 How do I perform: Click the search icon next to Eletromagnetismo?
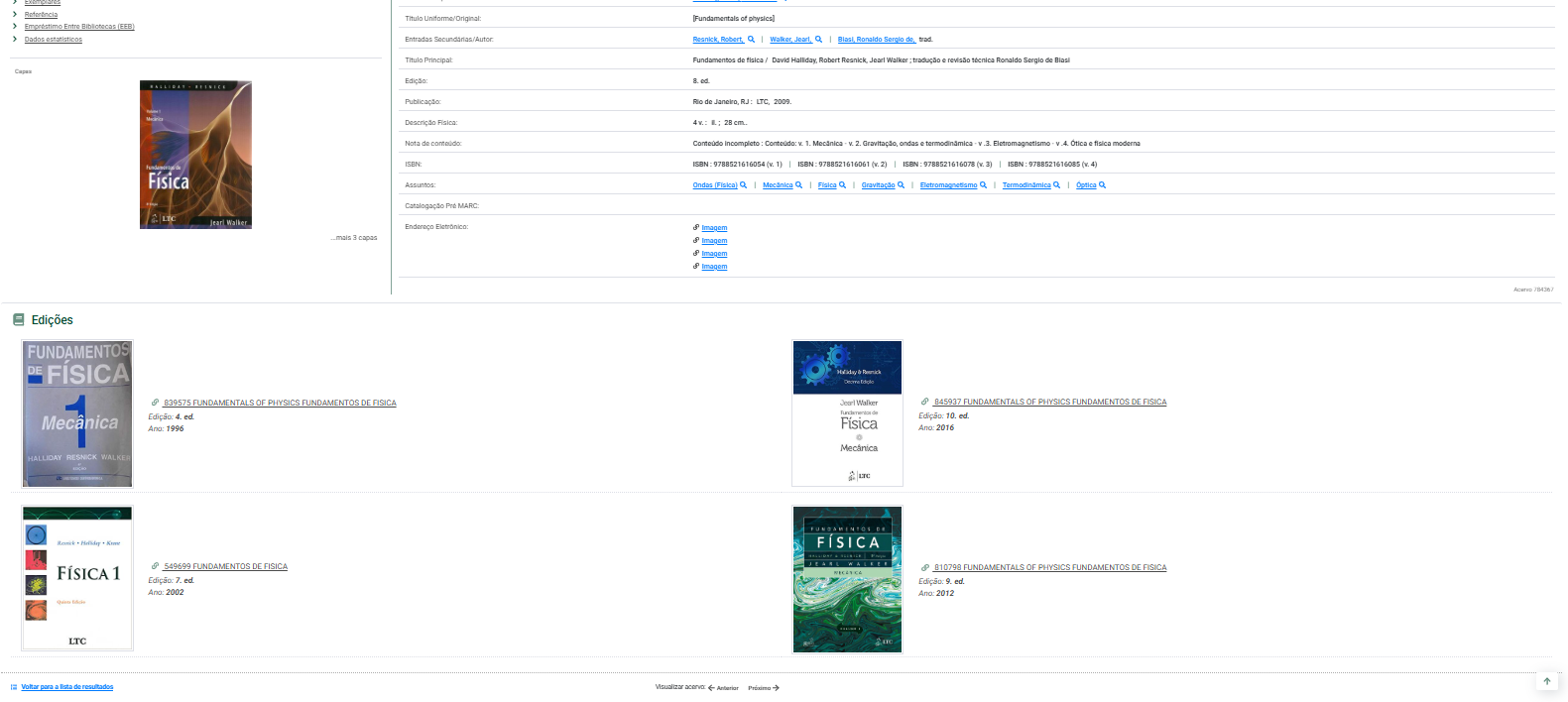(x=983, y=185)
